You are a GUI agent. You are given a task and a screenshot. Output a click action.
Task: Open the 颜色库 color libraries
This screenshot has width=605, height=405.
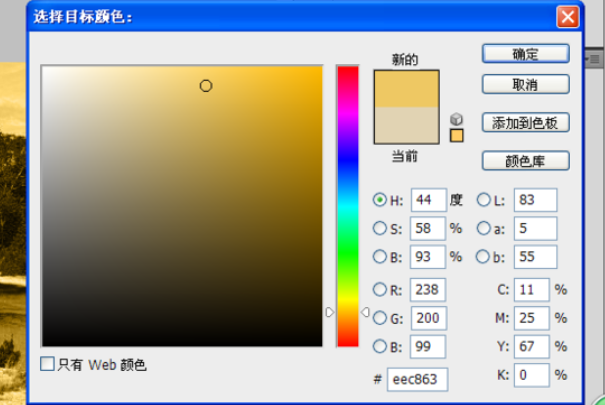[x=526, y=160]
